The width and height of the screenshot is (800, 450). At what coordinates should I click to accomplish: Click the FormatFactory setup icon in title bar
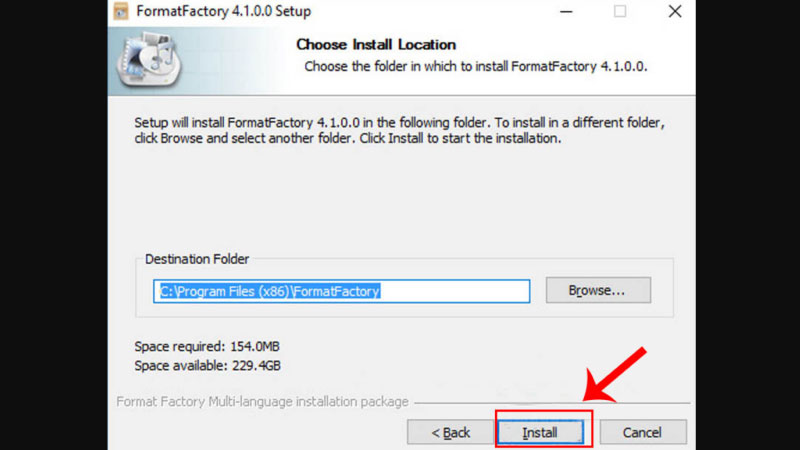click(121, 11)
